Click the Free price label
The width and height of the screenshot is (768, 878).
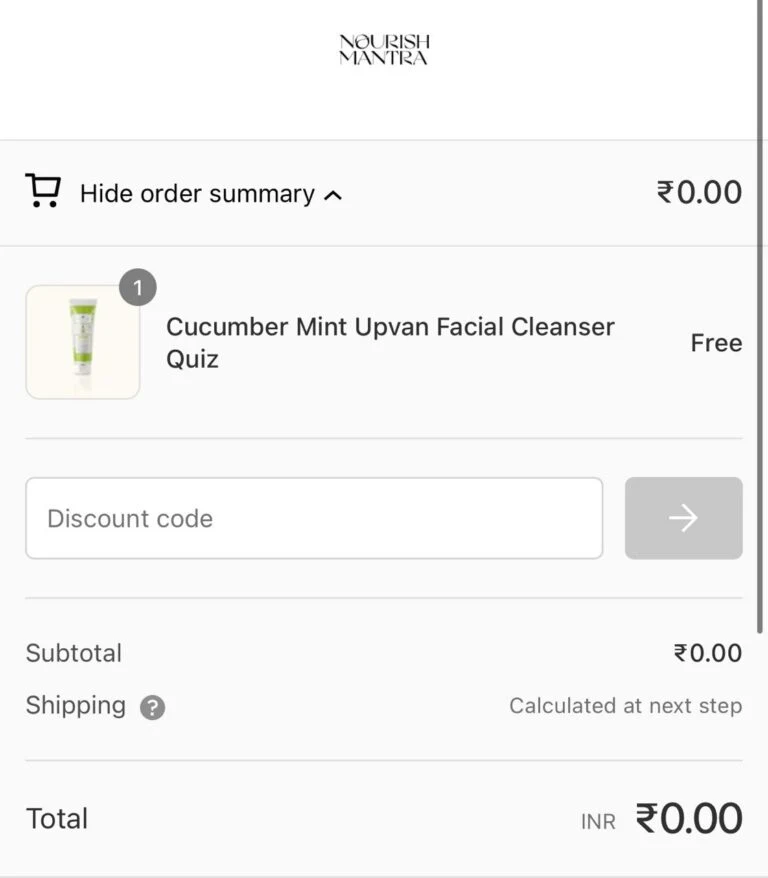pos(717,343)
